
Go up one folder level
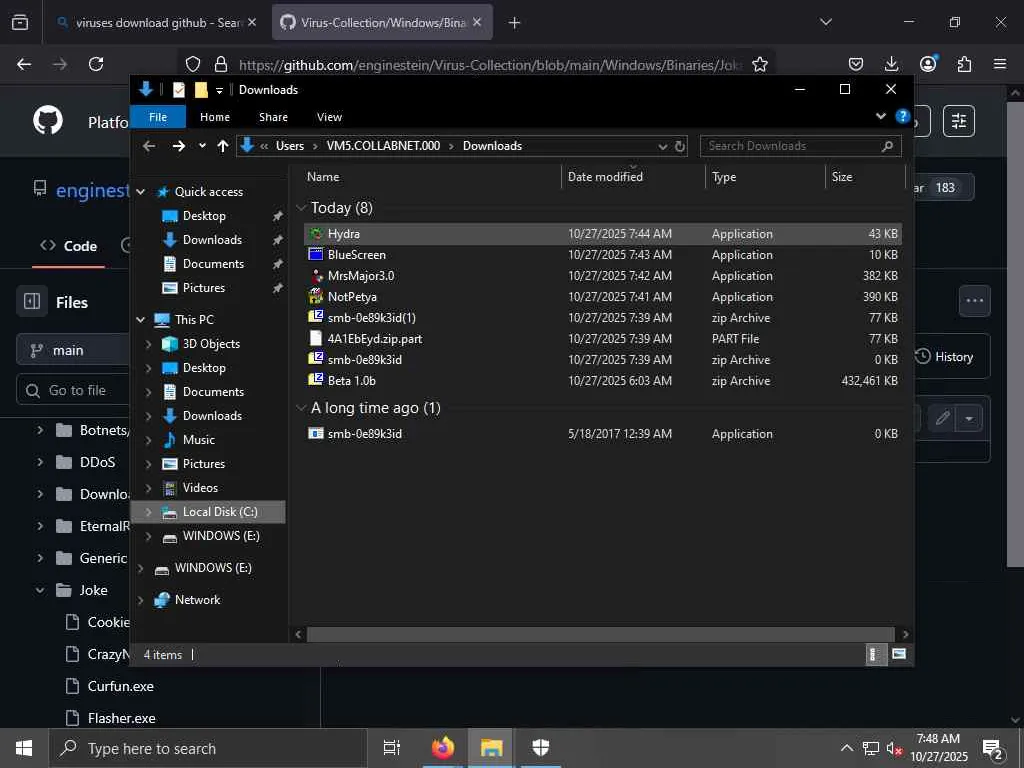click(223, 146)
